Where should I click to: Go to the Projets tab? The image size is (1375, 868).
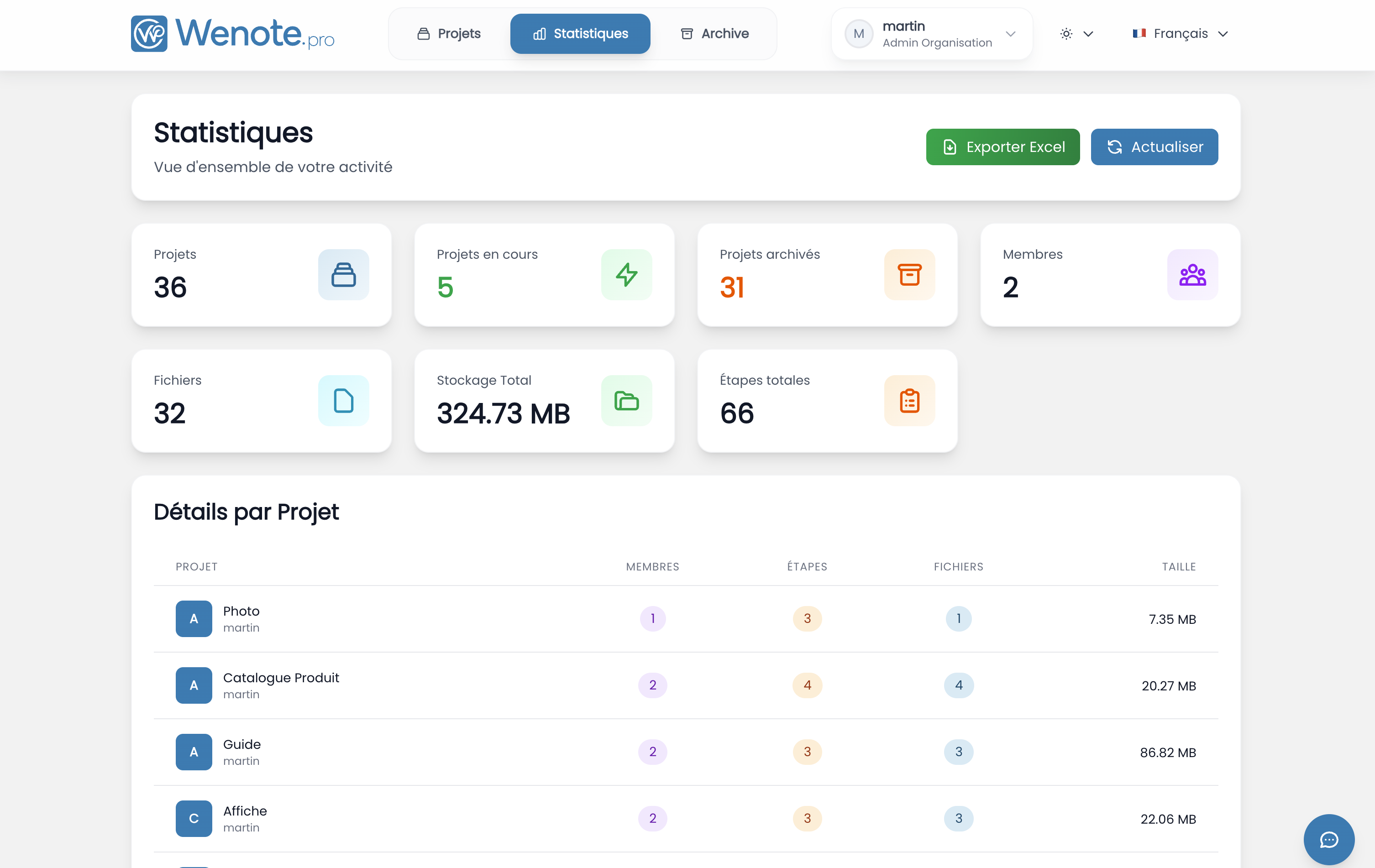(x=449, y=34)
